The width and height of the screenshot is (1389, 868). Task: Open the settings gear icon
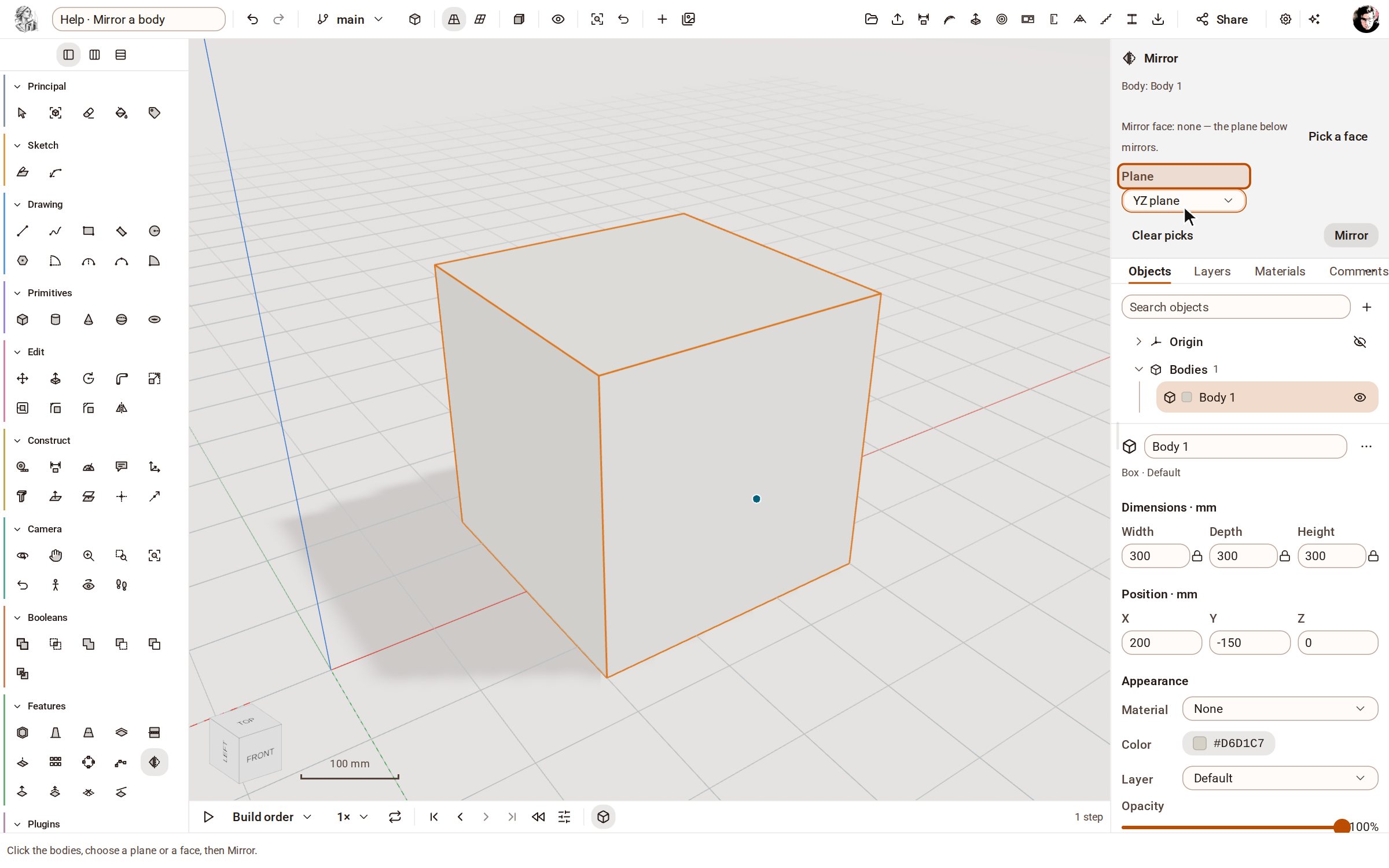[1285, 19]
